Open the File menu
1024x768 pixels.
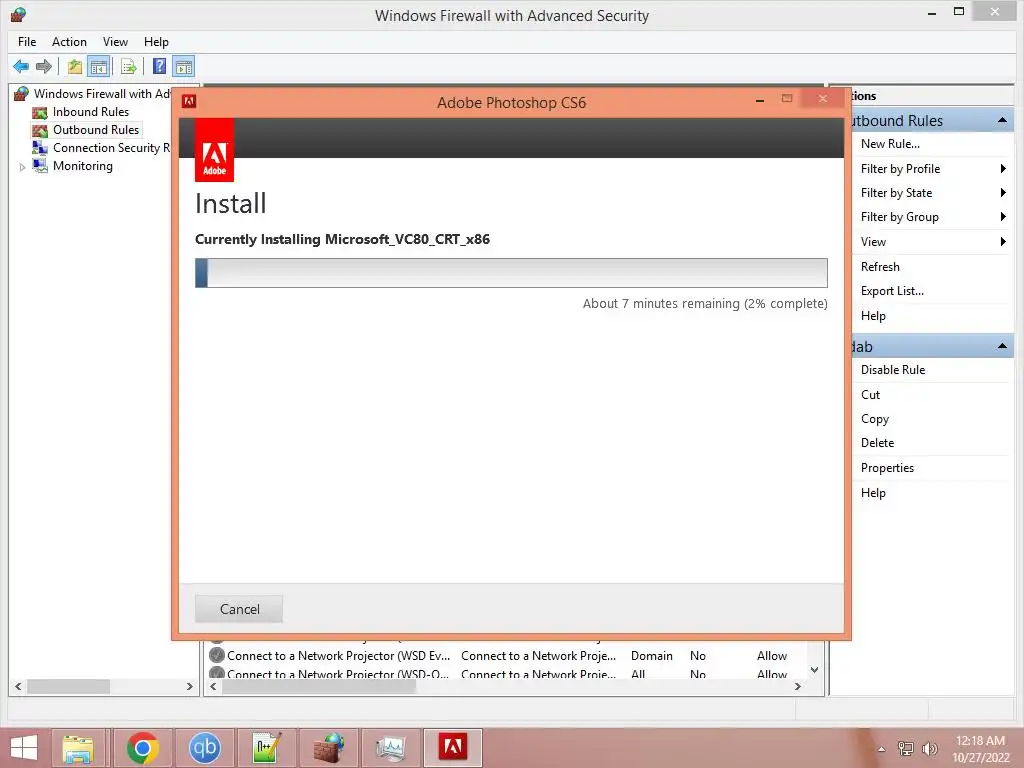27,42
